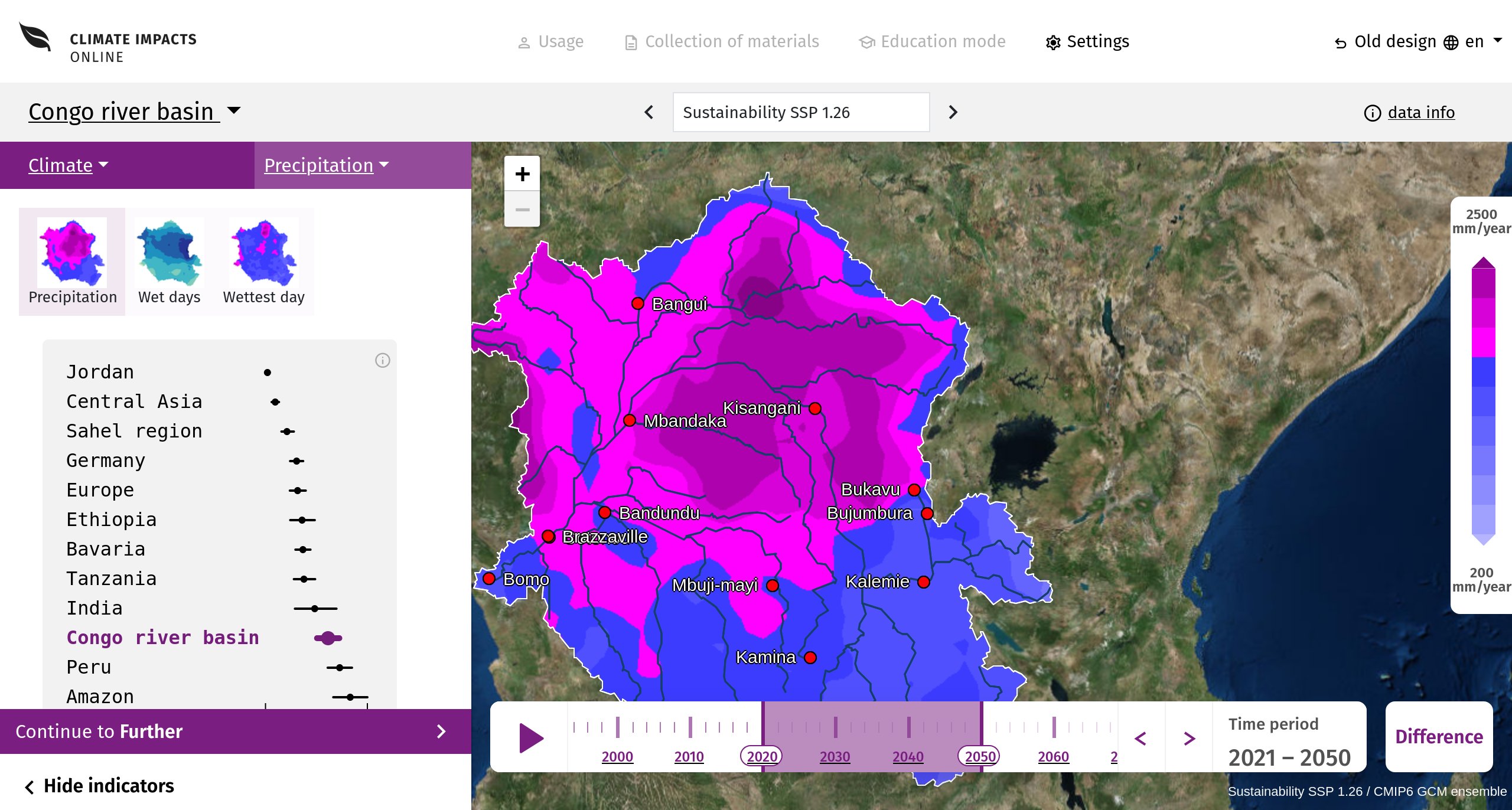Image resolution: width=1512 pixels, height=810 pixels.
Task: Click the Mbandaka city marker
Action: [x=630, y=420]
